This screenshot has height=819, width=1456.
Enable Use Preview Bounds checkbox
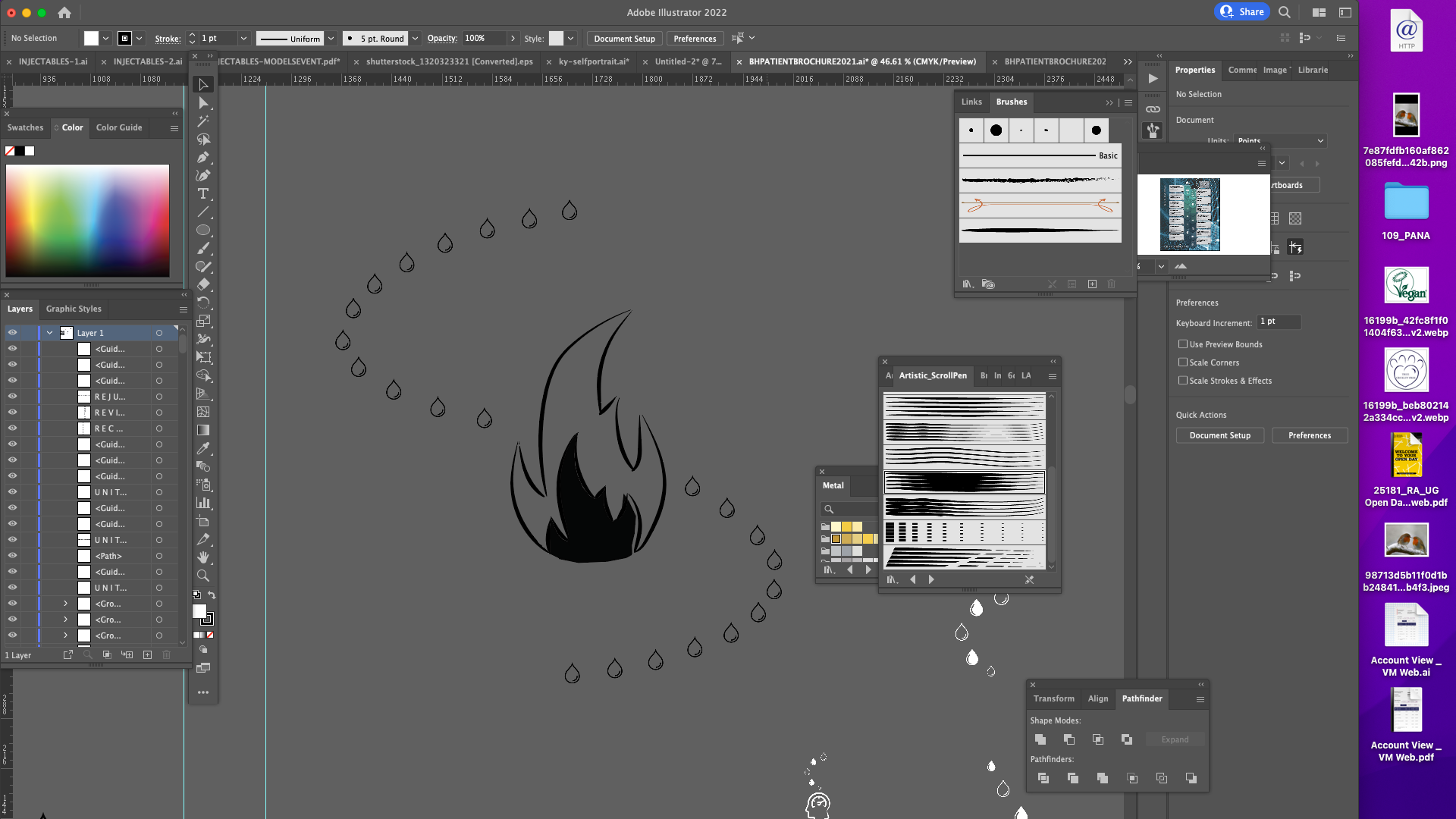coord(1183,344)
